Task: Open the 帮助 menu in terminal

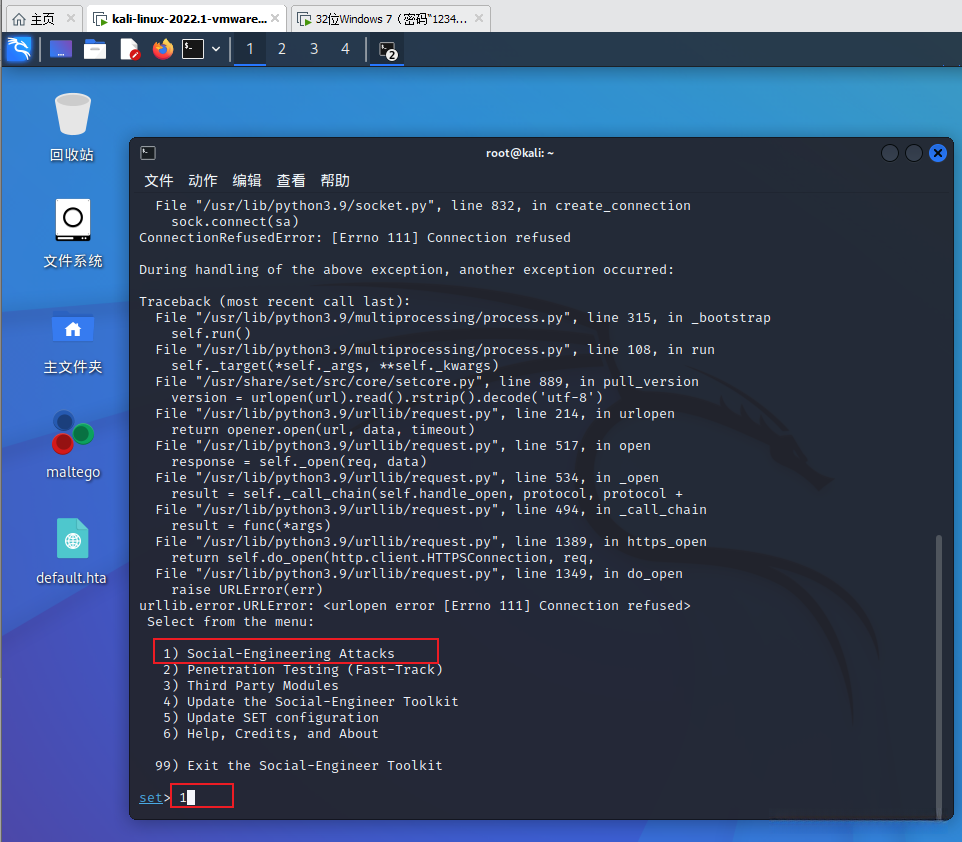Action: 335,180
